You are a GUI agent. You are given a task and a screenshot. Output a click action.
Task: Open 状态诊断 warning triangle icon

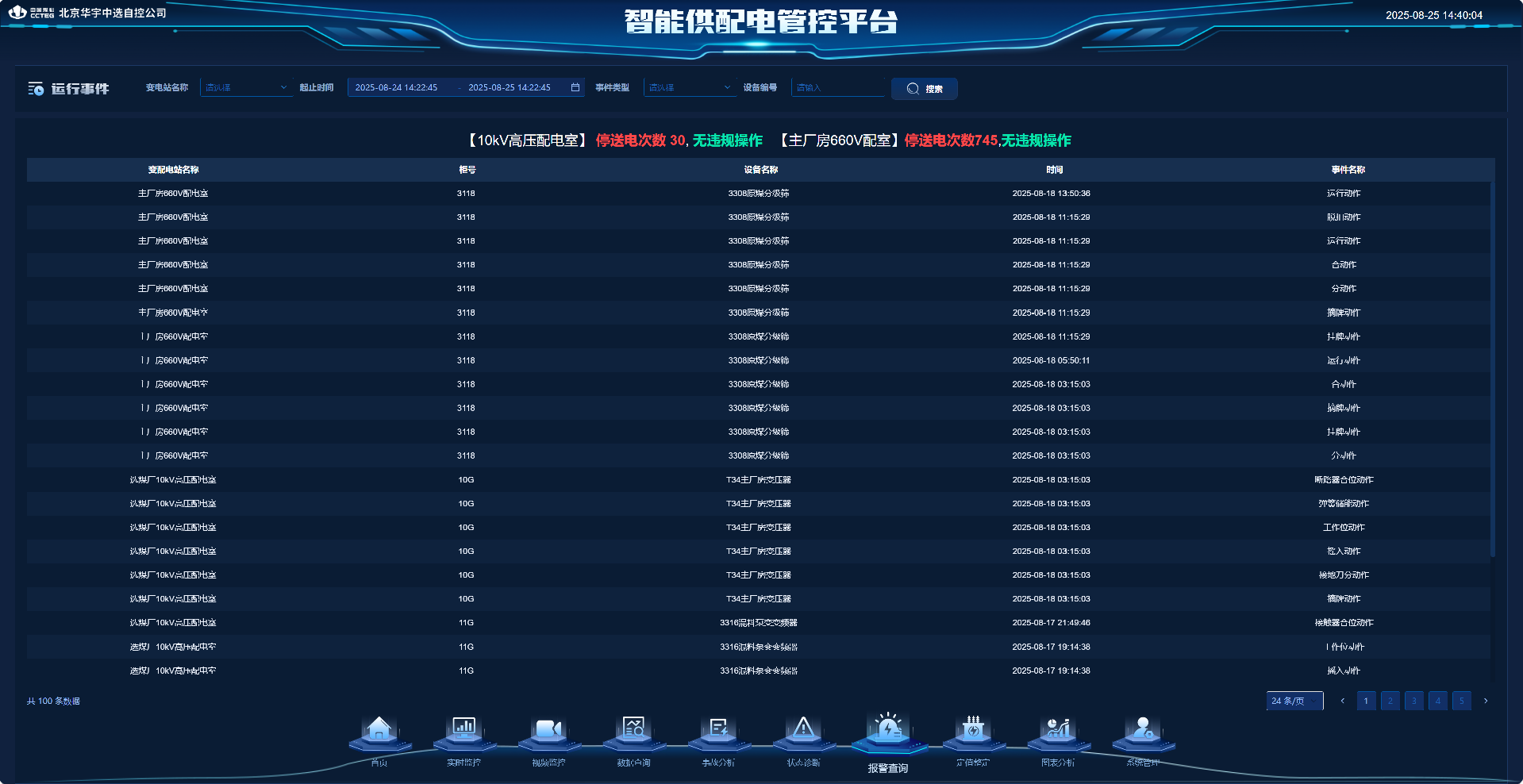point(803,730)
